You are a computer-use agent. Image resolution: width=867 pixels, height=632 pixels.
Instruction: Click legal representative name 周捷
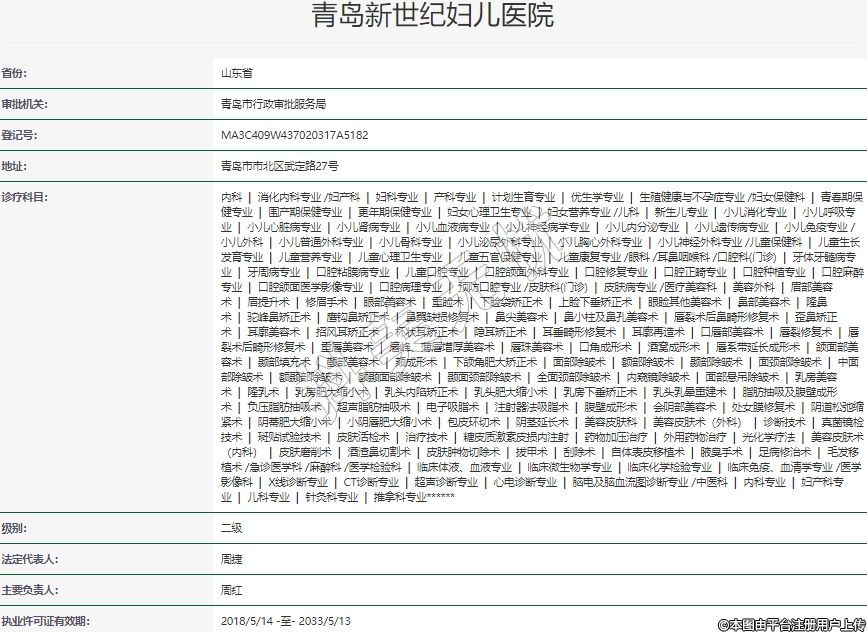click(231, 559)
